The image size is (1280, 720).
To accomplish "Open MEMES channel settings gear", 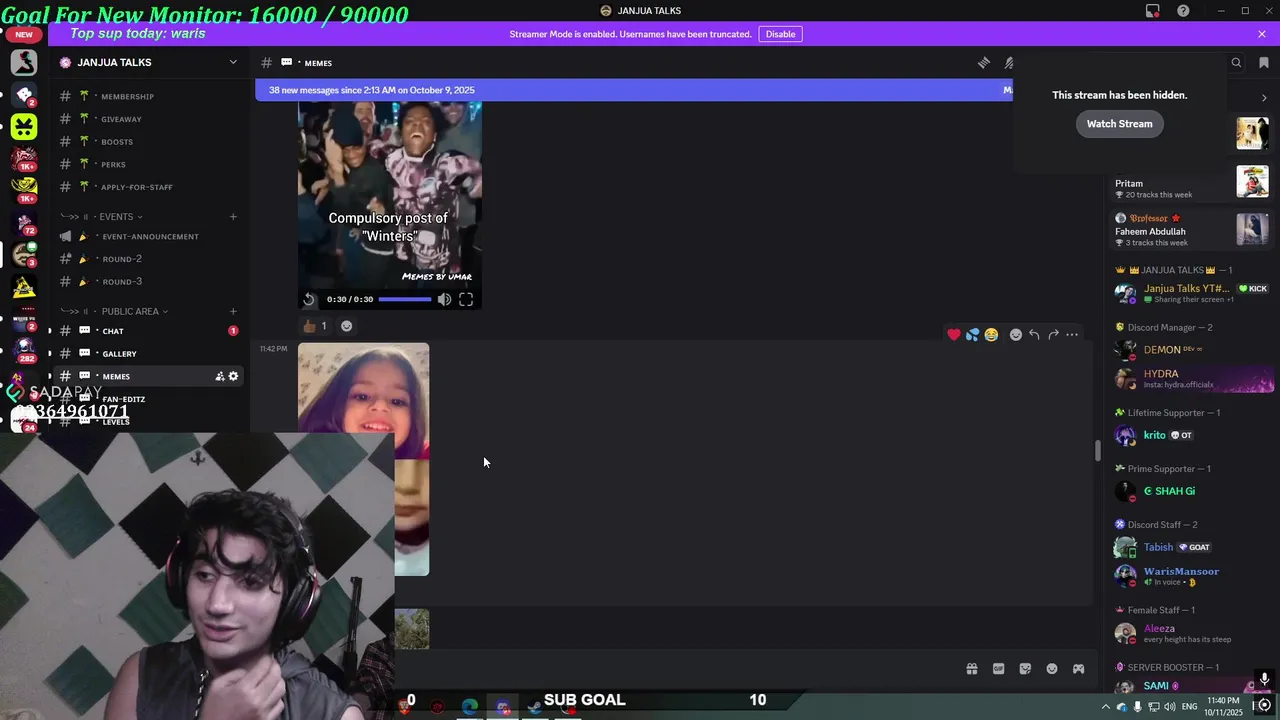I will (x=233, y=376).
